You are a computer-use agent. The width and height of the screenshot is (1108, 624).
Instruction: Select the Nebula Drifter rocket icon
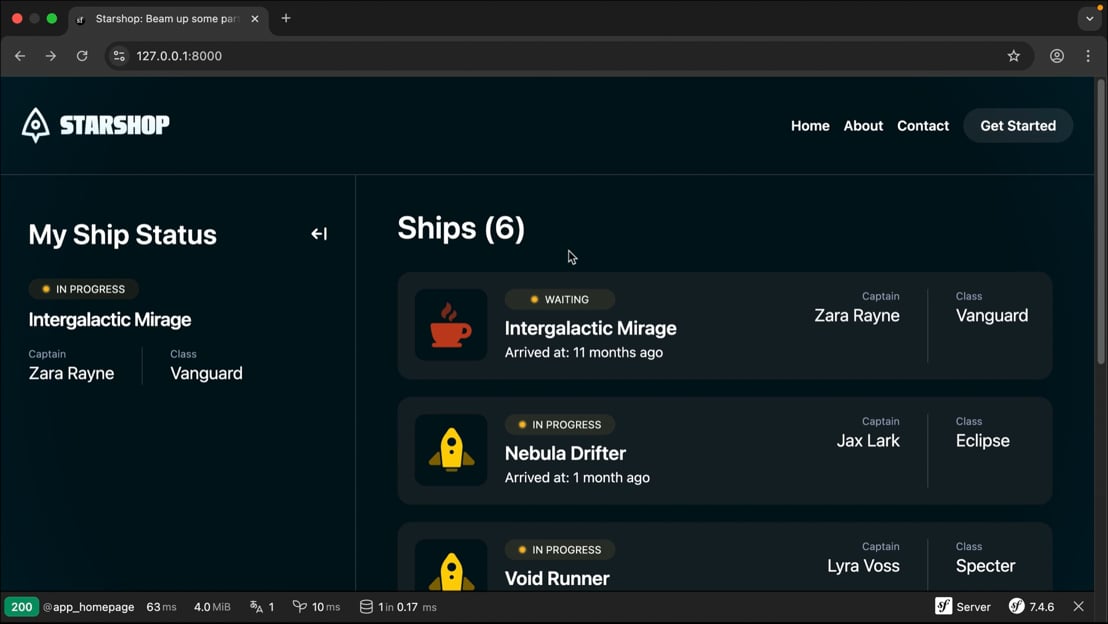451,450
